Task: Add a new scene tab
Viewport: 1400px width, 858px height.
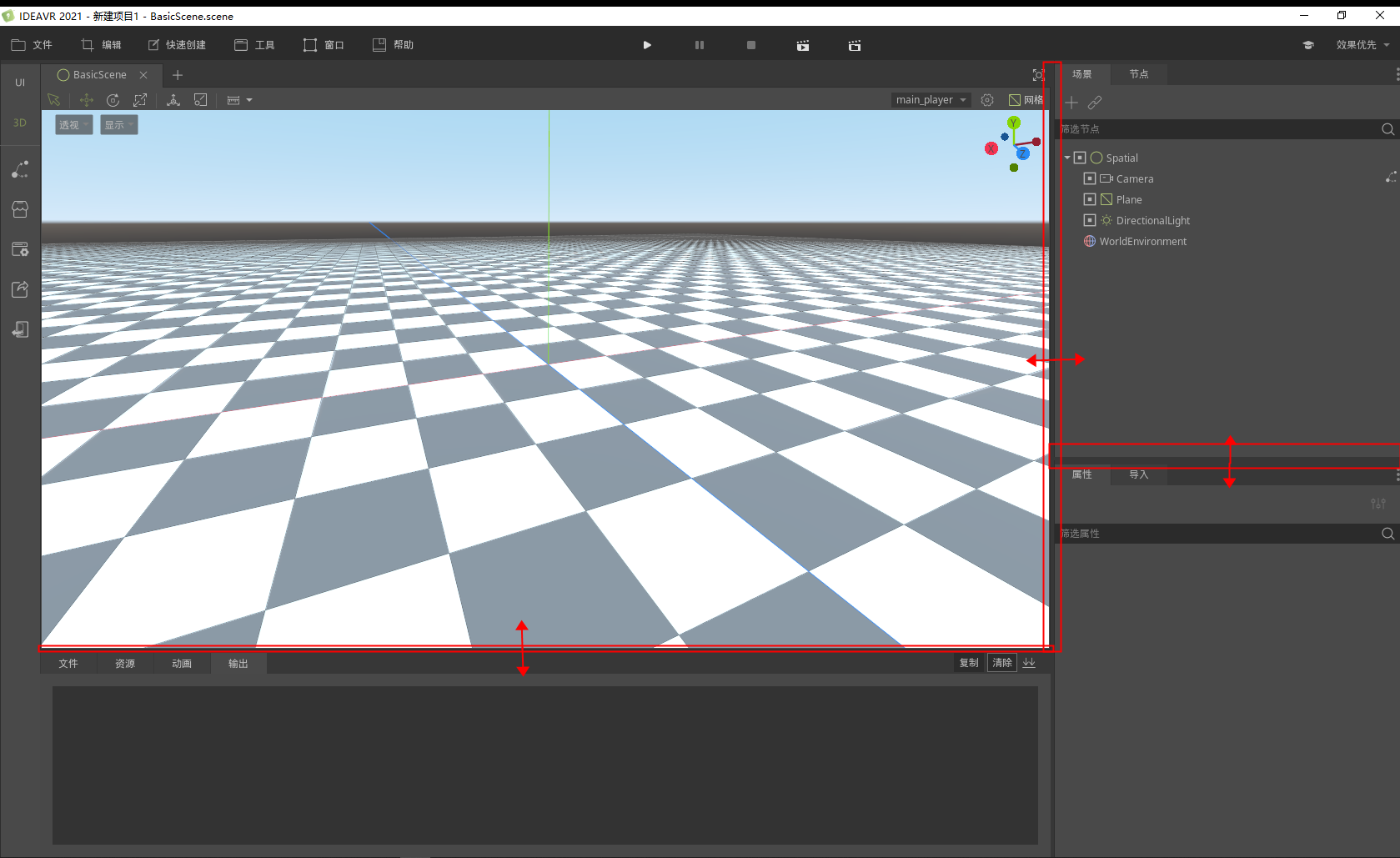Action: pos(178,75)
